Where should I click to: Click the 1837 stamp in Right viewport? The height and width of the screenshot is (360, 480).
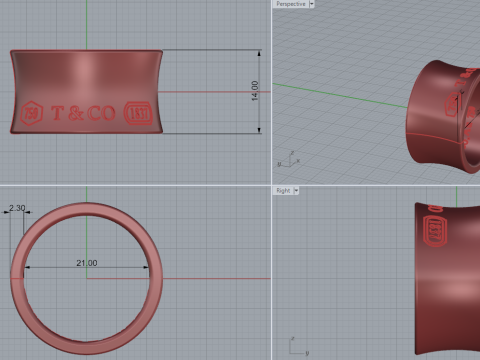[x=434, y=231]
